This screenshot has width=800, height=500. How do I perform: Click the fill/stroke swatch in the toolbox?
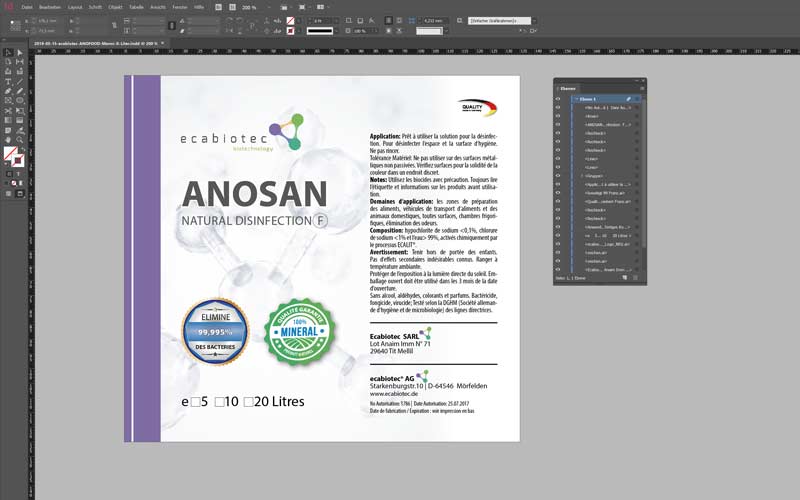(x=14, y=157)
